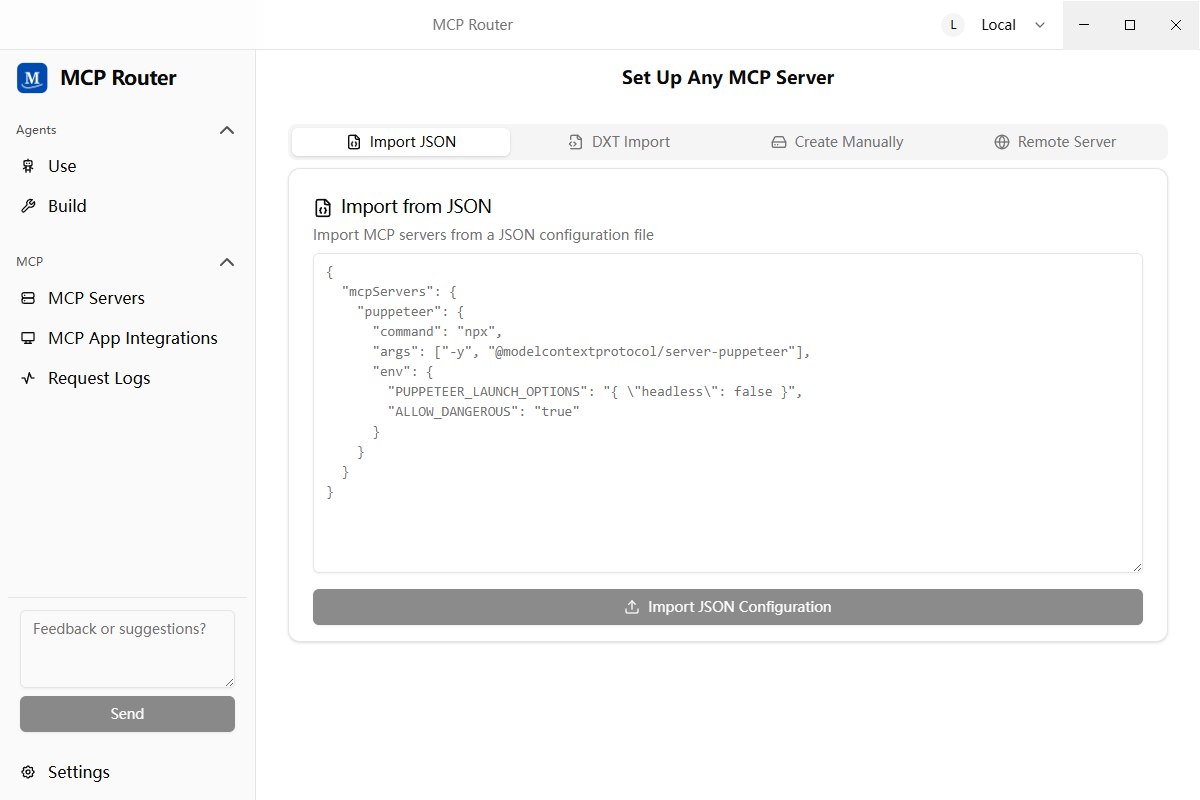
Task: Click the MCP Router logo icon
Action: pyautogui.click(x=32, y=78)
